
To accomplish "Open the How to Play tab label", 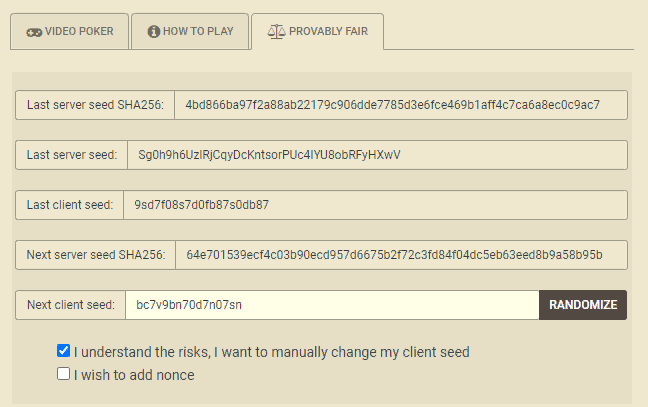I will pos(198,32).
